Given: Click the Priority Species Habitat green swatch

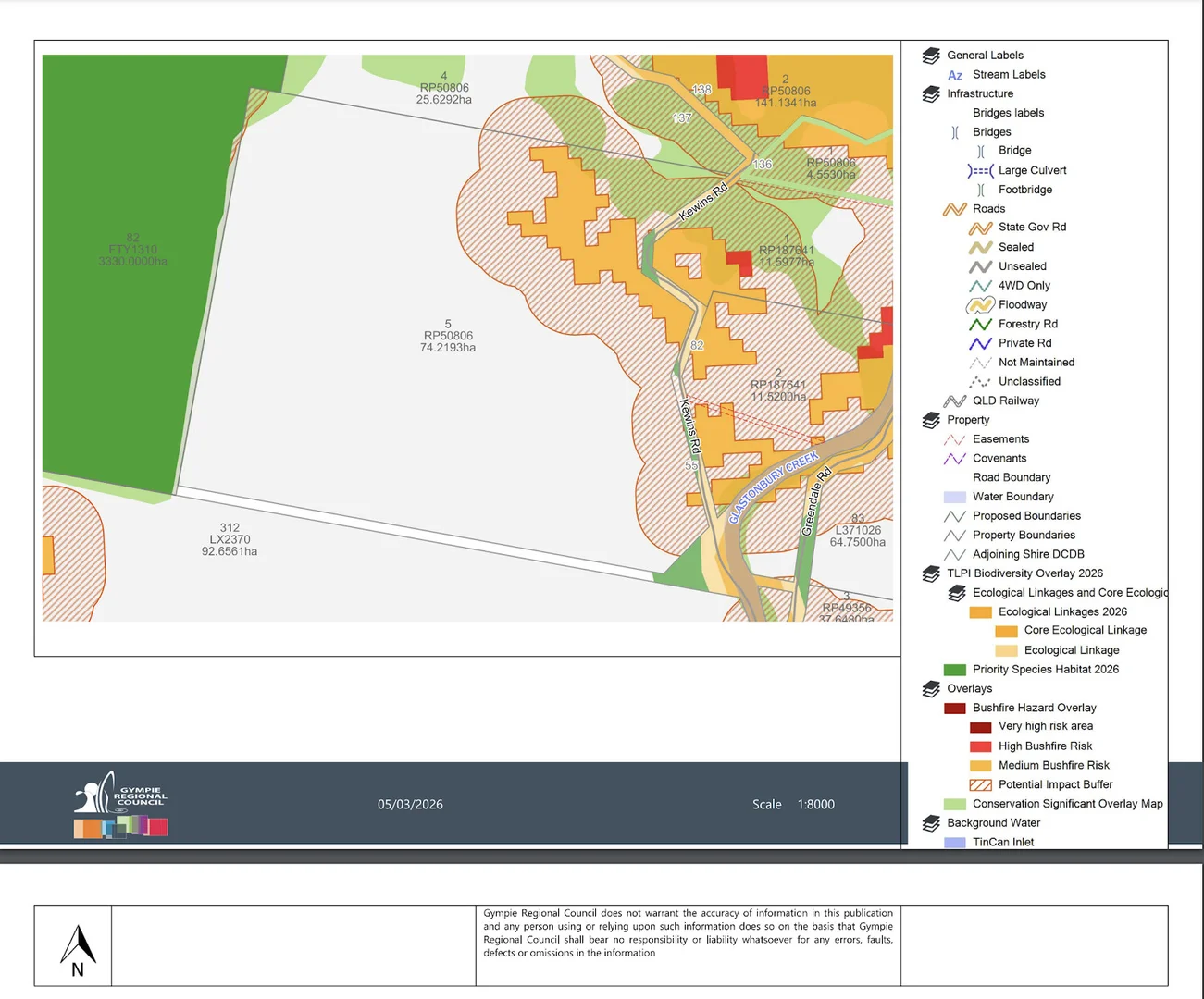Looking at the screenshot, I should click(955, 670).
